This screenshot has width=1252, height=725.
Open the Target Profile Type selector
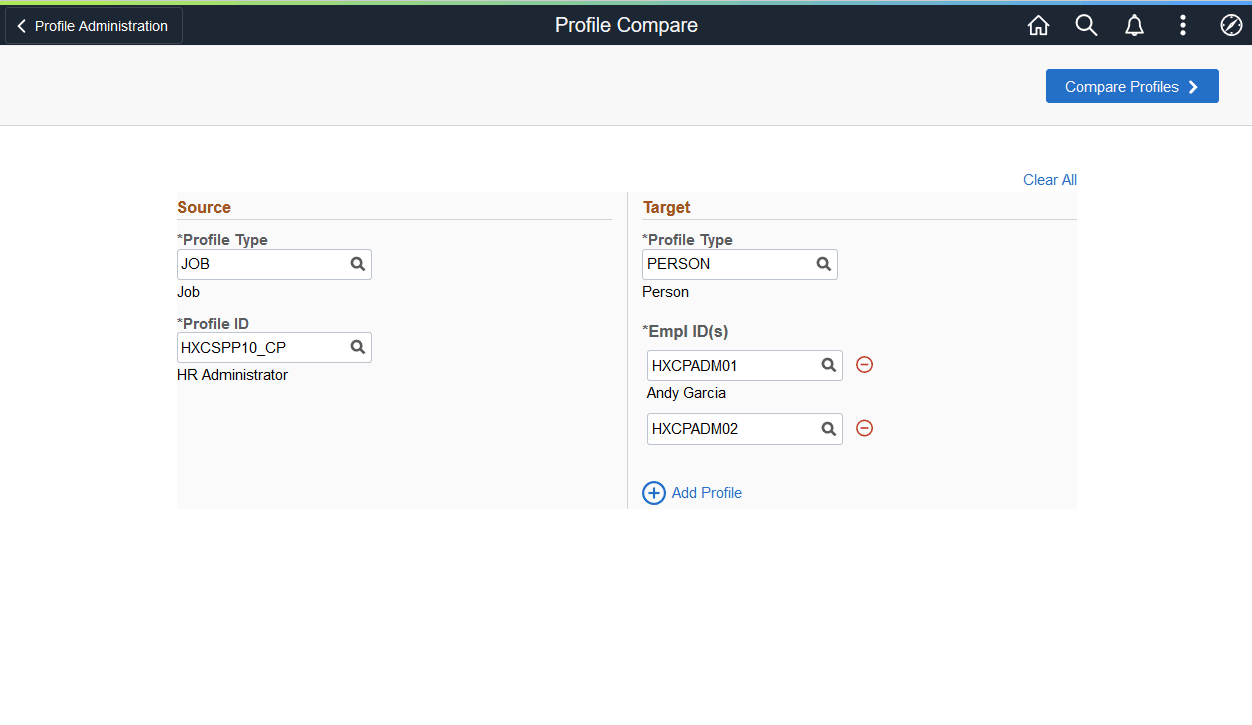(x=730, y=263)
